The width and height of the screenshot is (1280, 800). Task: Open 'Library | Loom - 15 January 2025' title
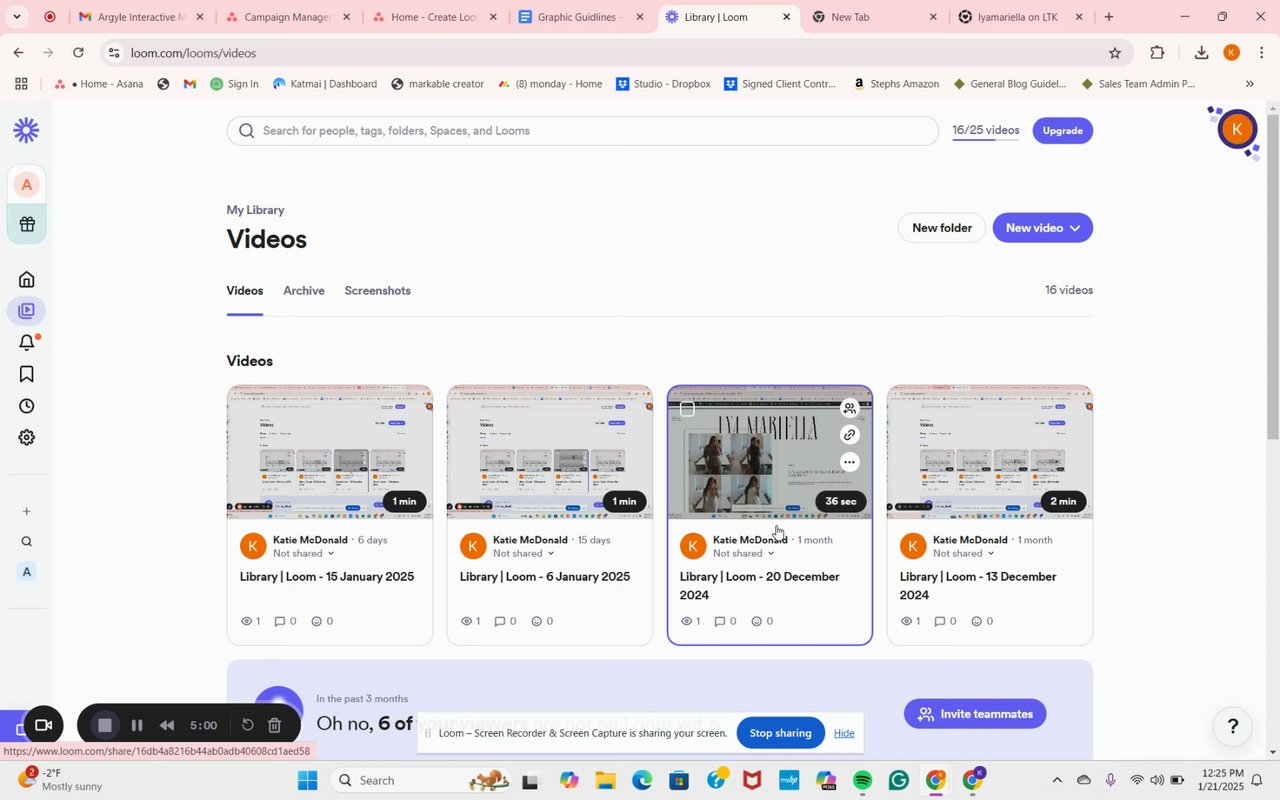click(327, 577)
